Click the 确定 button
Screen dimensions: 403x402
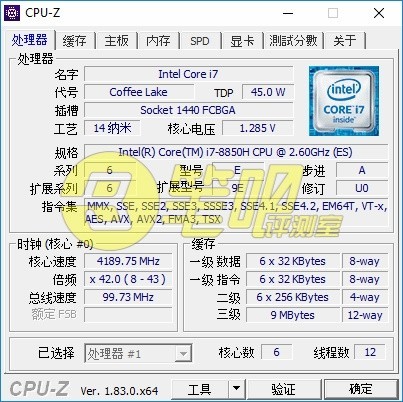tap(361, 389)
